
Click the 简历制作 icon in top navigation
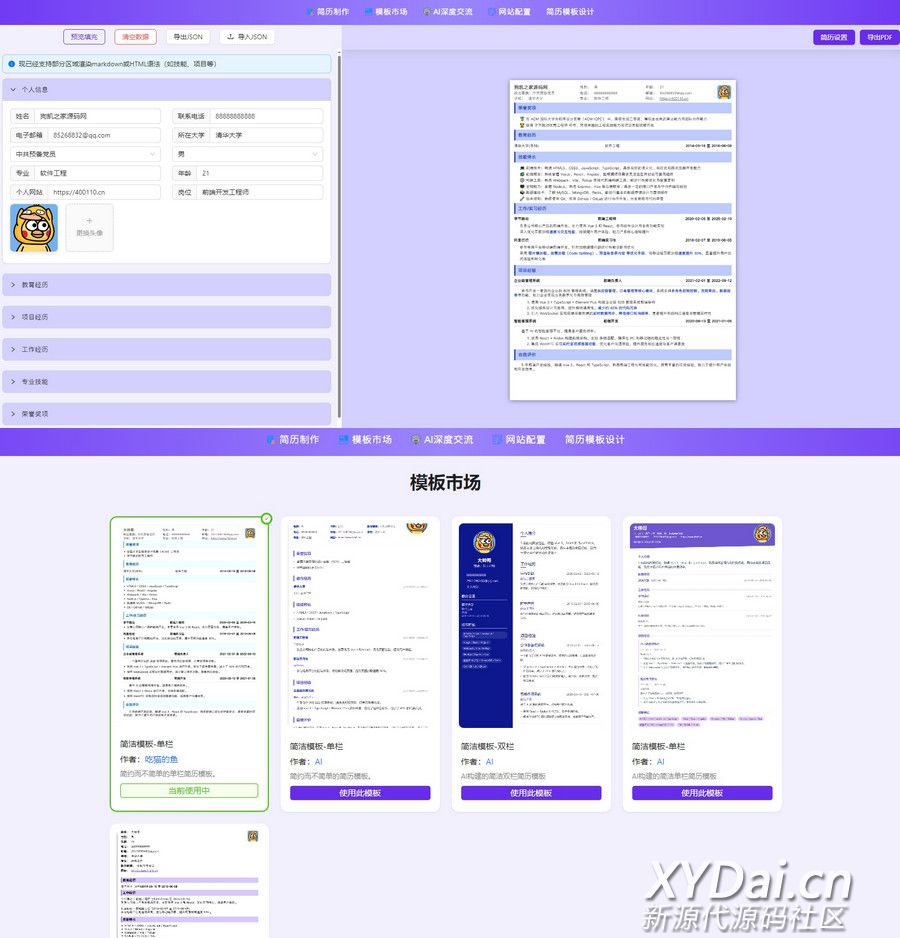310,12
